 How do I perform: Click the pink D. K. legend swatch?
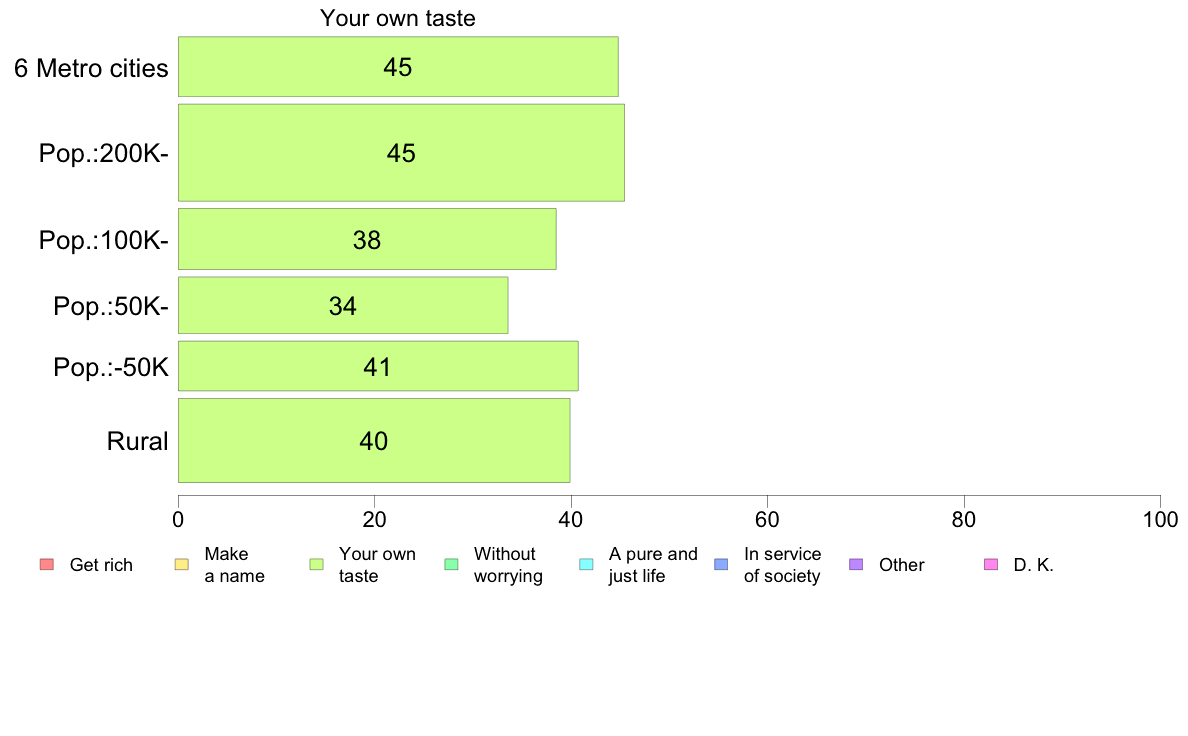tap(991, 565)
